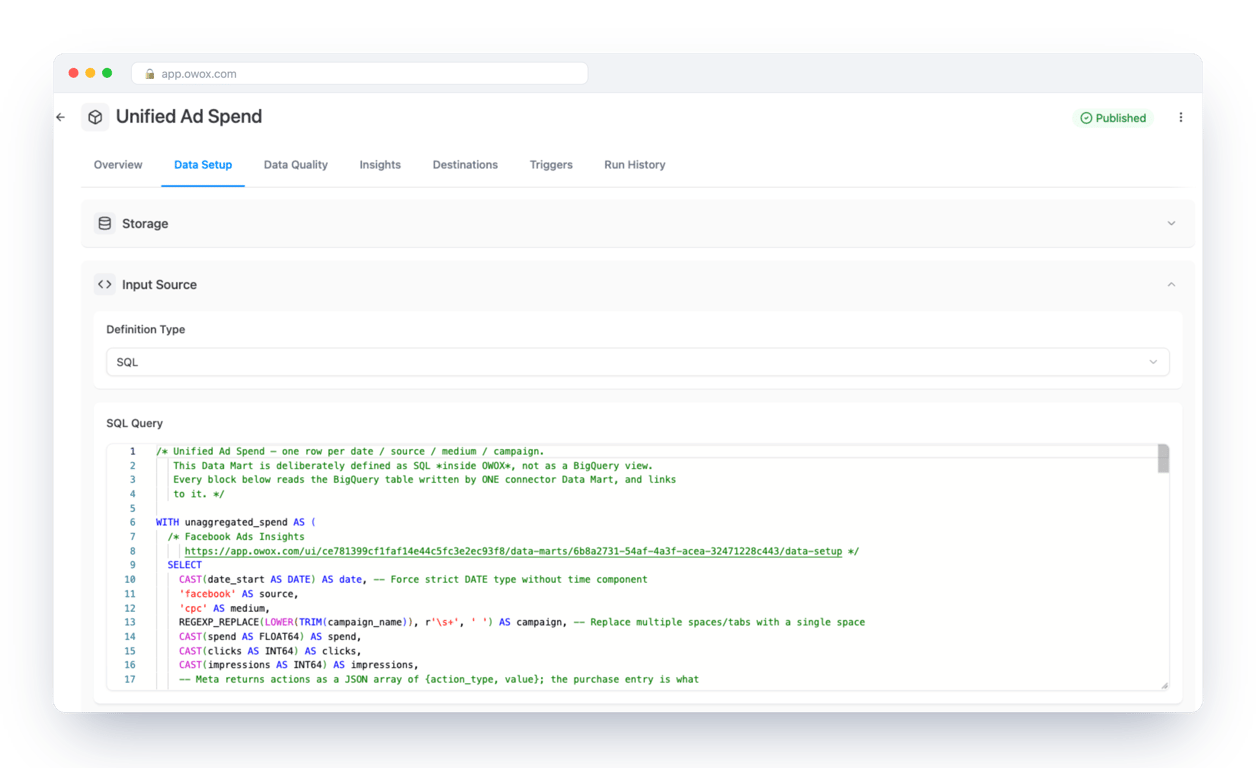
Task: Click line number 17 in the gutter
Action: coord(130,679)
